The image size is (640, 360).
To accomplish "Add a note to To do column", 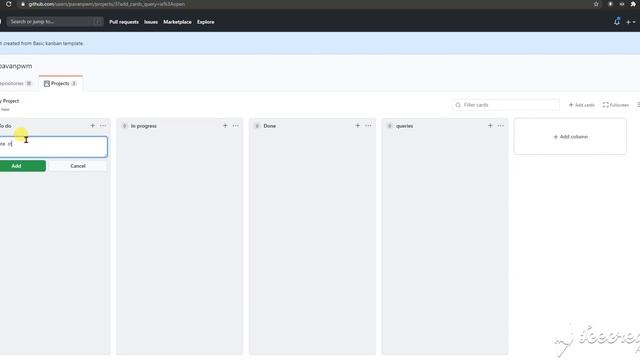I will (x=93, y=126).
